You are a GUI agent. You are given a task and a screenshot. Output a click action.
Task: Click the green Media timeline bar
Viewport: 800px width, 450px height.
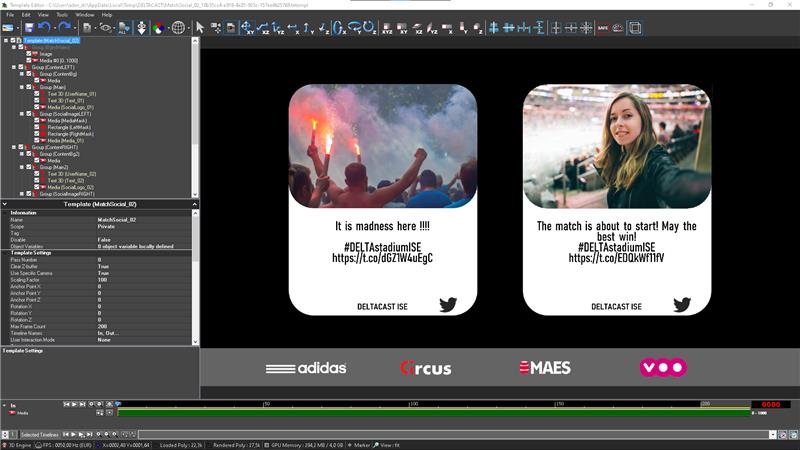tap(430, 412)
